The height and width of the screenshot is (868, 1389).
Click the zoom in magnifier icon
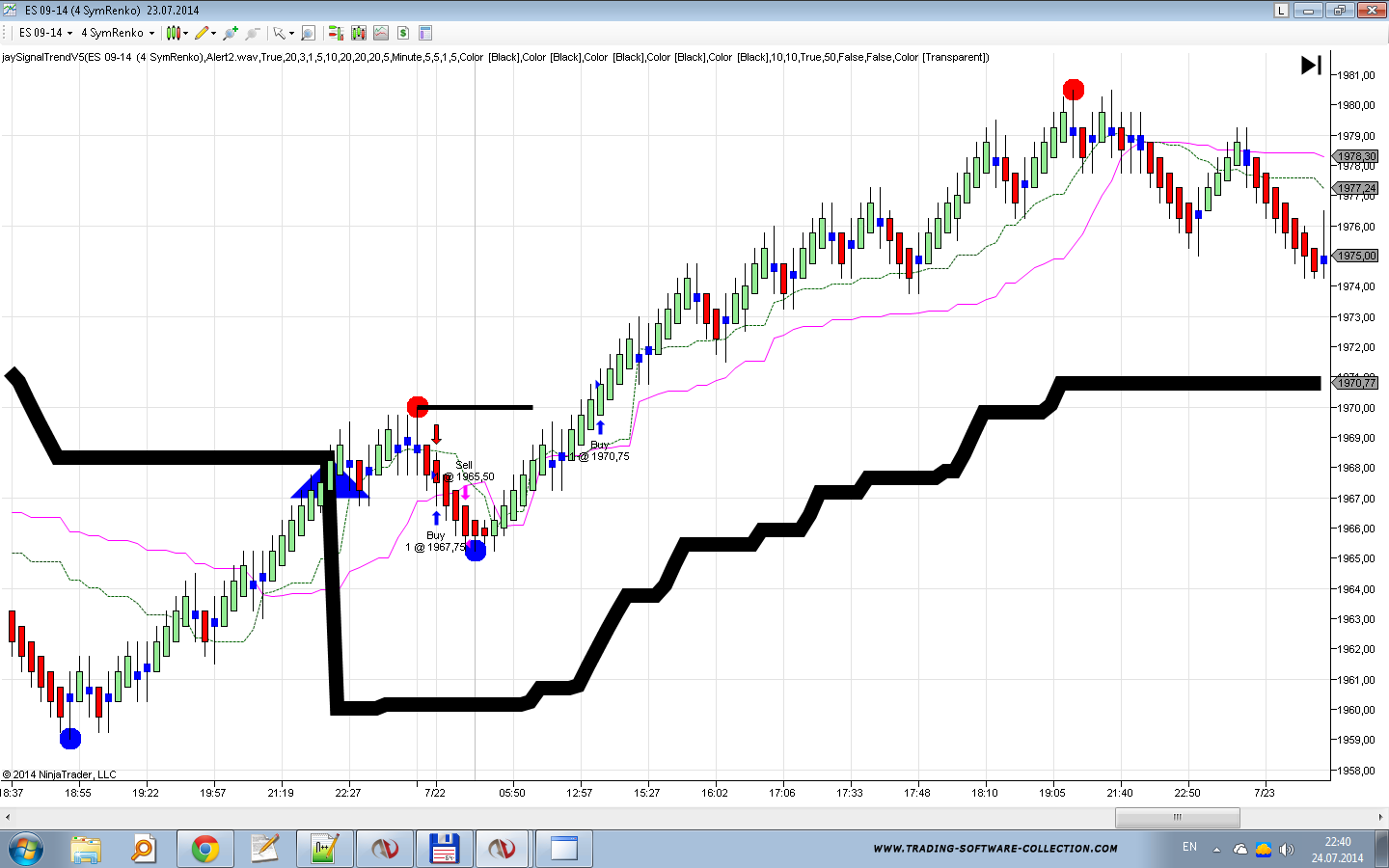click(x=231, y=33)
